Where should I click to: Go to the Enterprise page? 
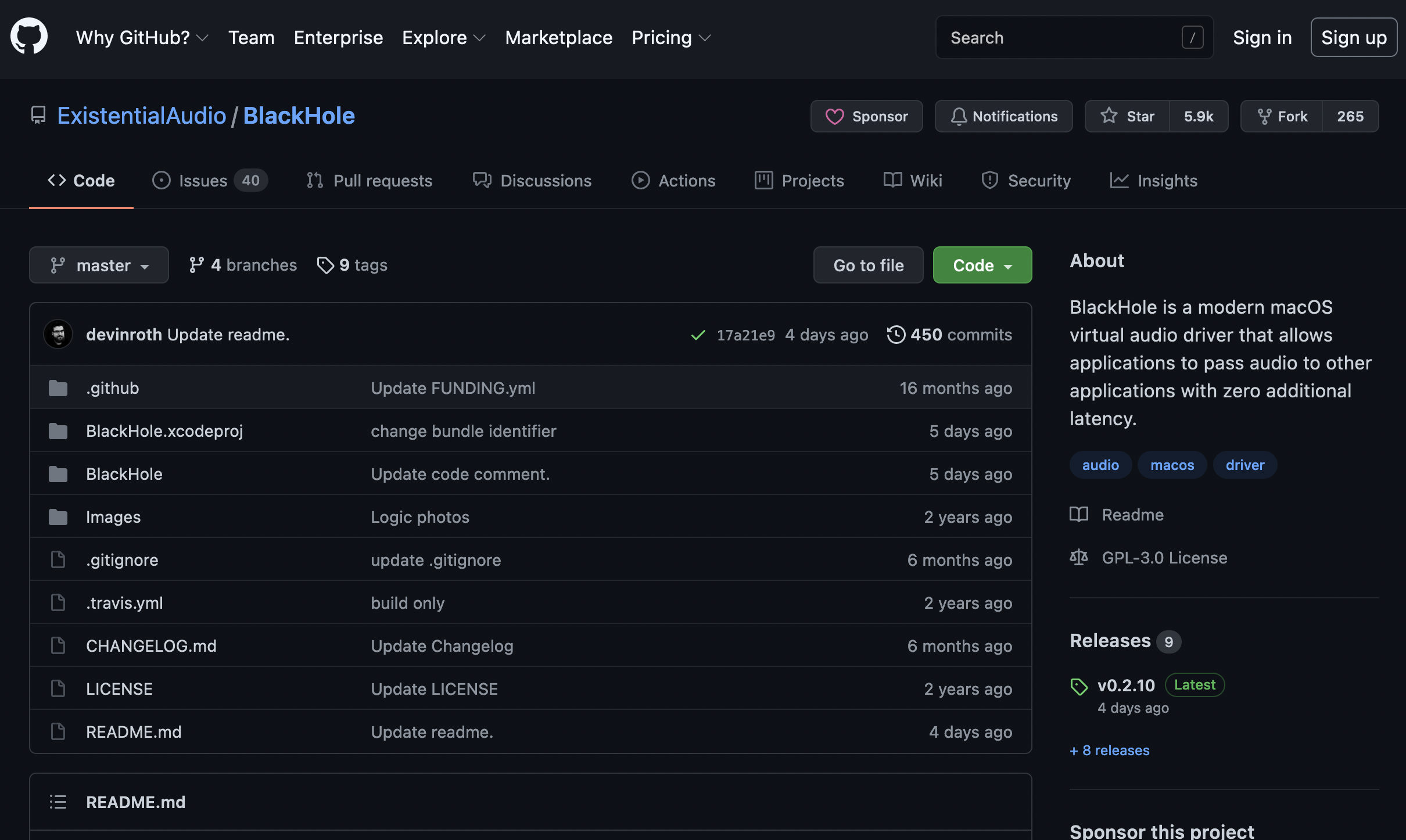pyautogui.click(x=338, y=37)
